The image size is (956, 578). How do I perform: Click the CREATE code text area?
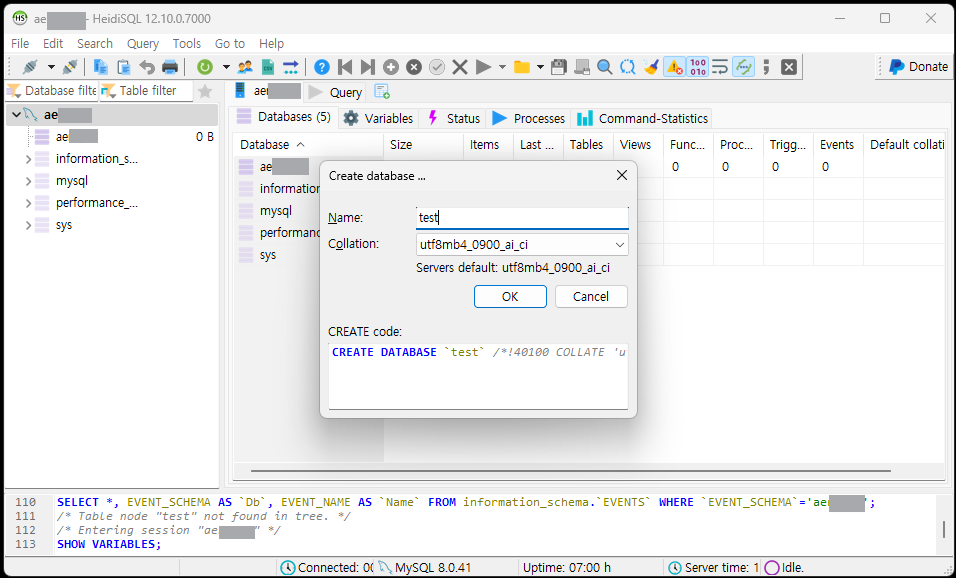(478, 376)
